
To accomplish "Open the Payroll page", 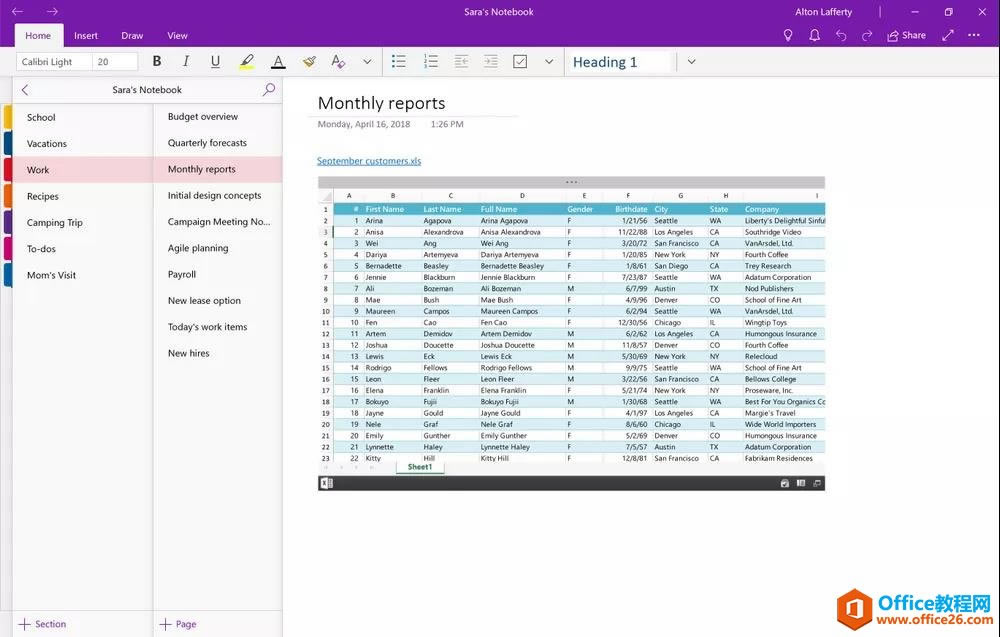I will coord(181,274).
